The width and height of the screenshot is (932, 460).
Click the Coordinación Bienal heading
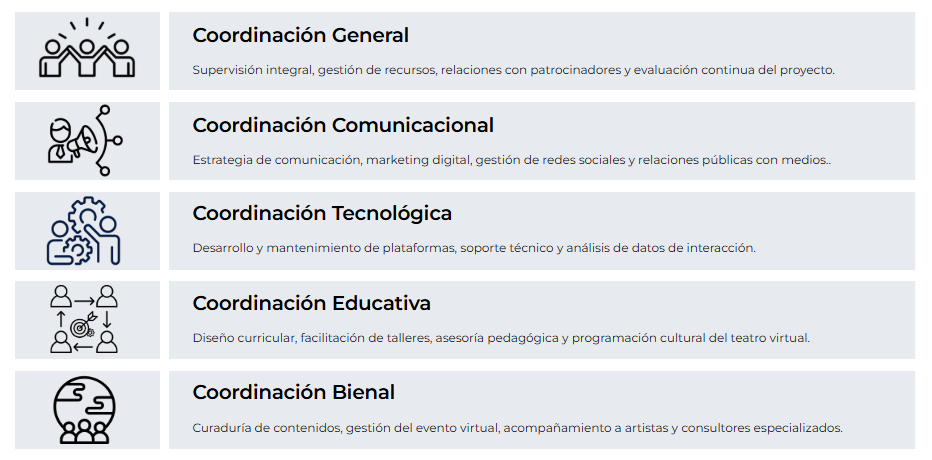(x=293, y=392)
